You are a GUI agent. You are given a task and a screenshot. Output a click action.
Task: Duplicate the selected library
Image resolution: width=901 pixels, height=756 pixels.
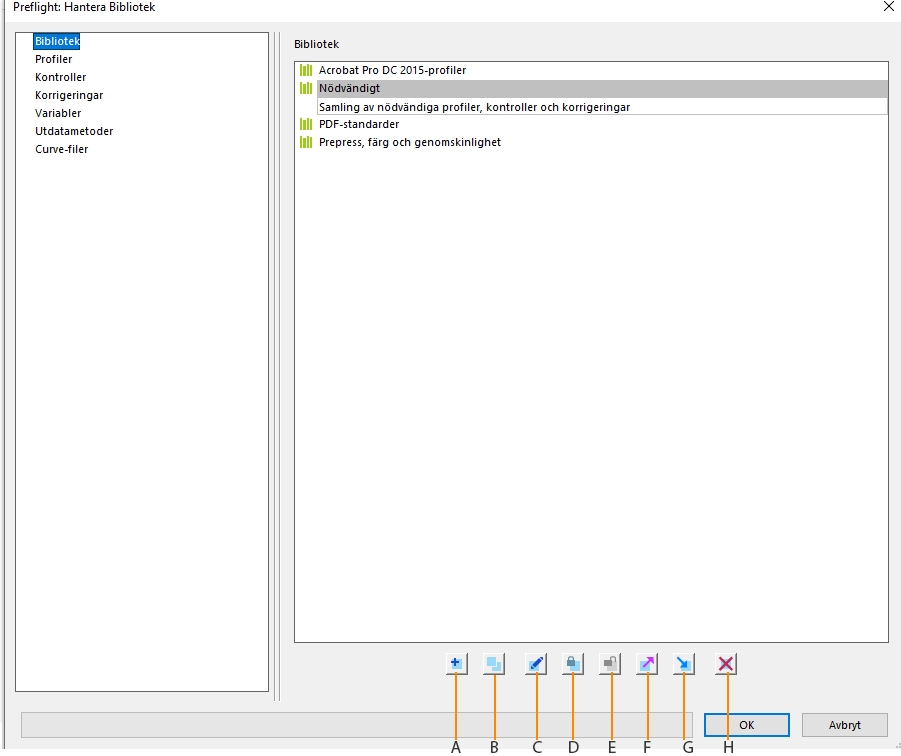[494, 663]
